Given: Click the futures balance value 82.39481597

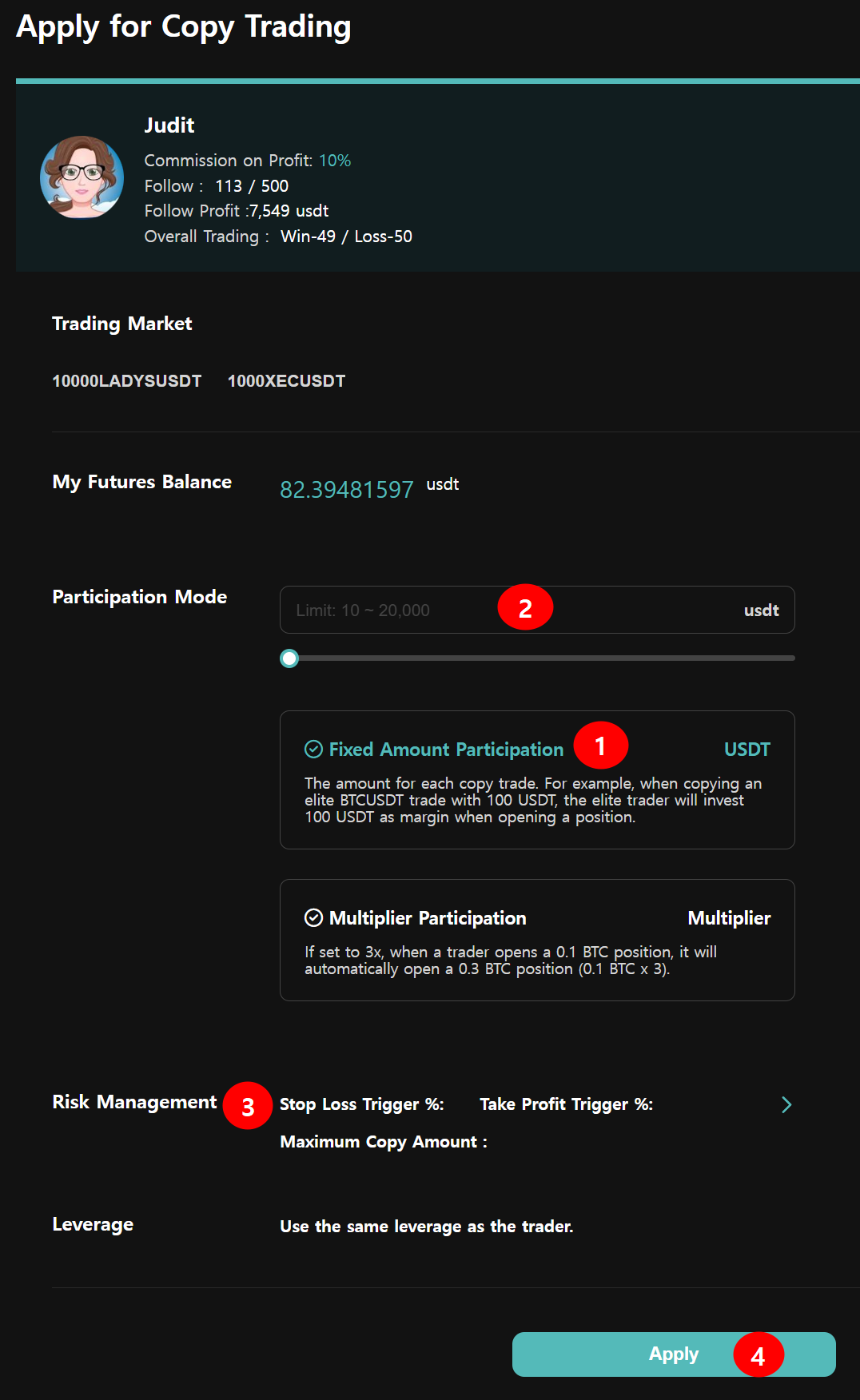Looking at the screenshot, I should click(346, 489).
